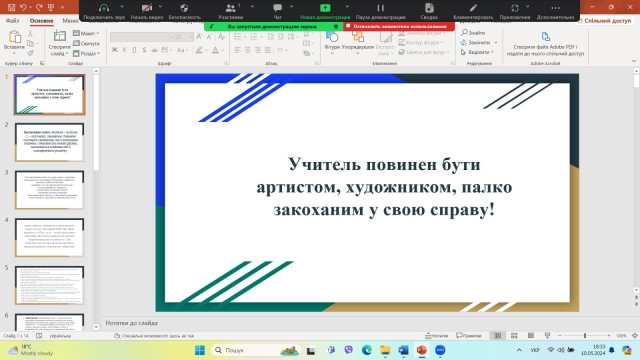
Task: Align text right
Action: 258,50
